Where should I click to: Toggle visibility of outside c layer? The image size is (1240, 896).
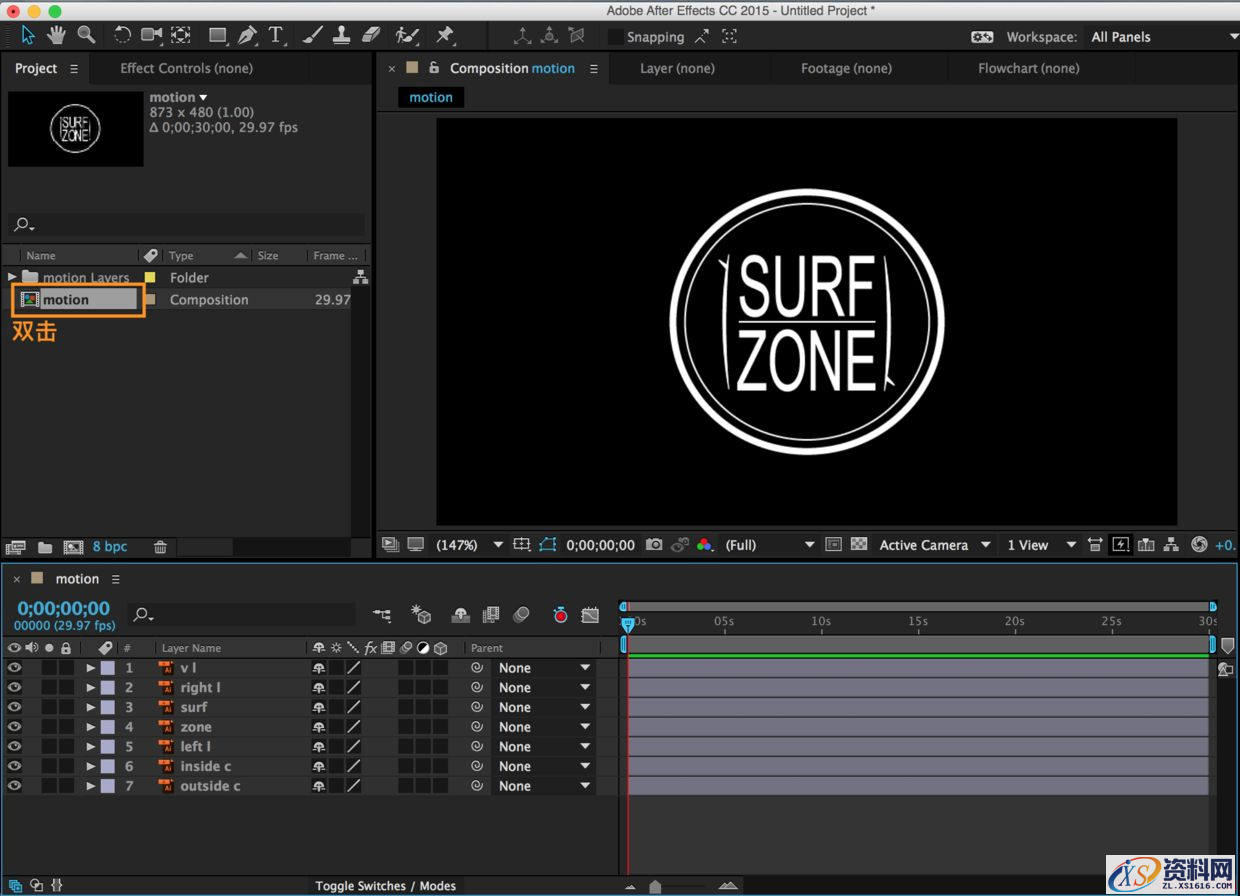[14, 786]
